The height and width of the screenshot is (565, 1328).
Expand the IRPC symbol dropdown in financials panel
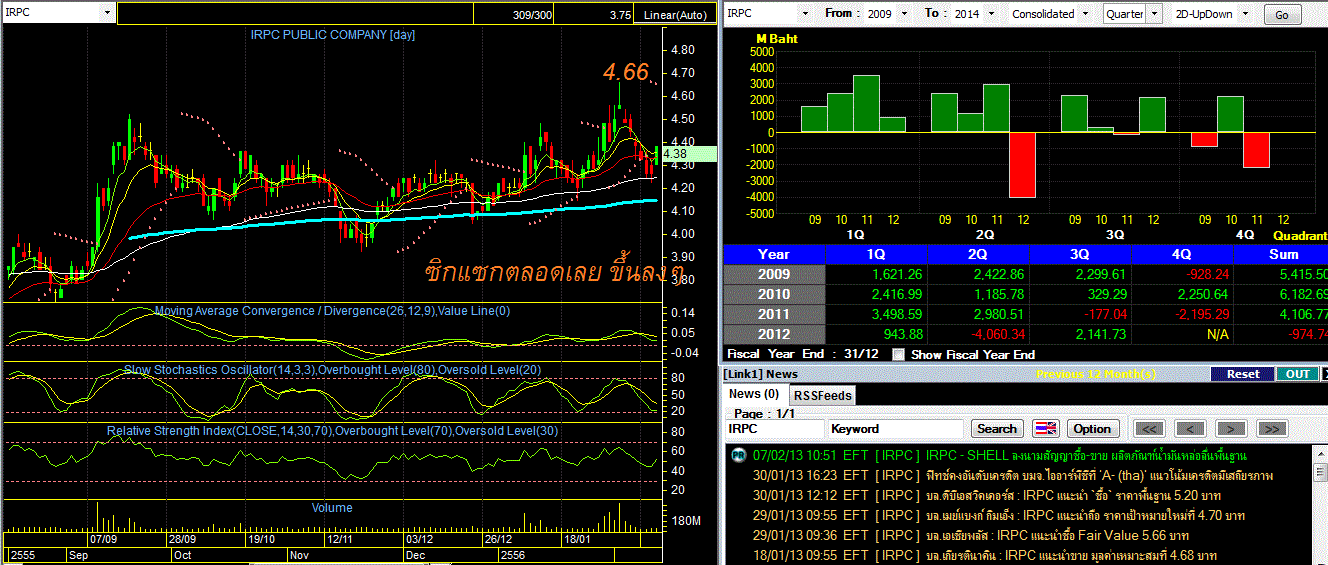click(x=805, y=14)
